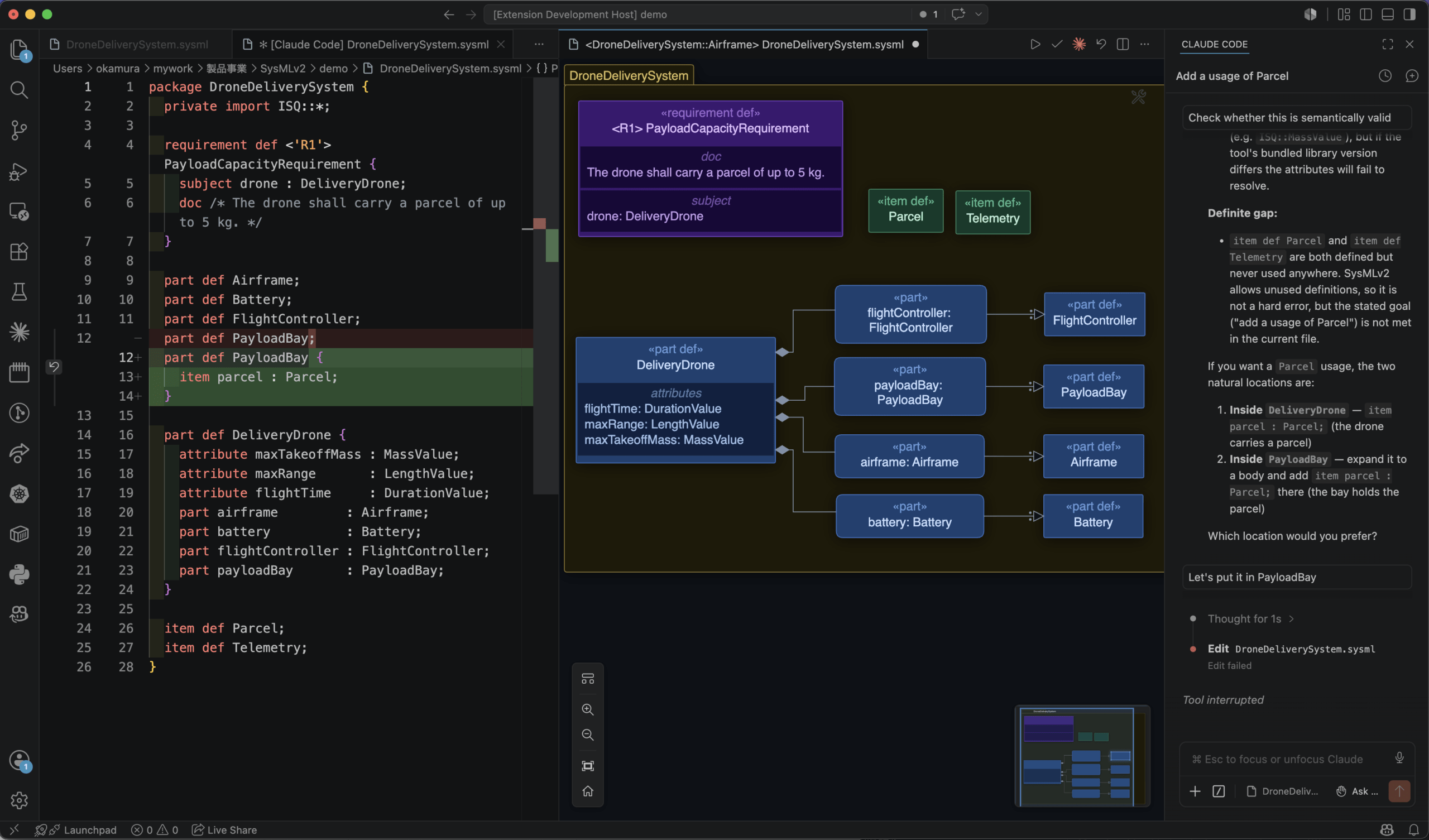Open more actions for diagram editor group

(x=1145, y=44)
